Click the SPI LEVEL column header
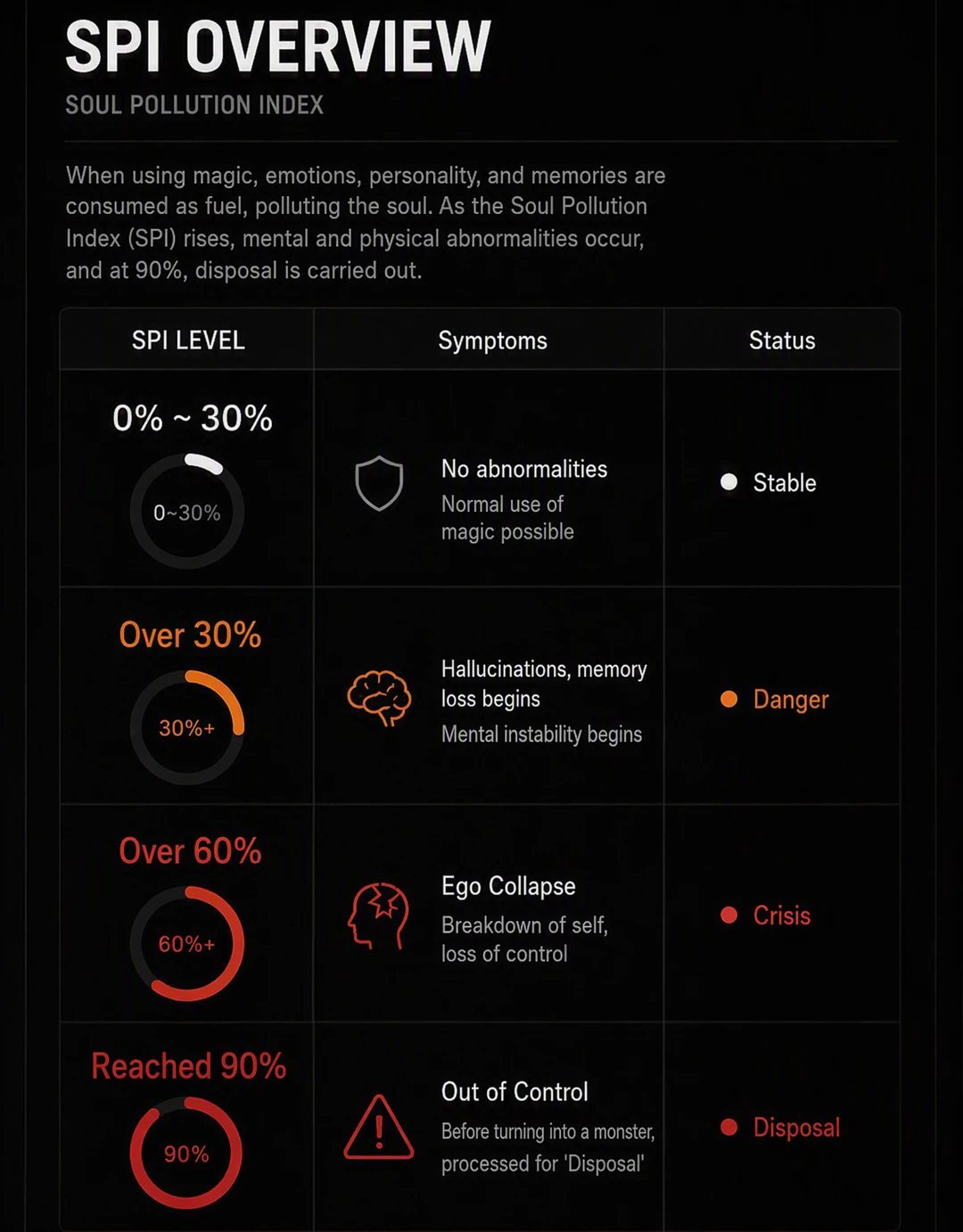Screen dimensions: 963x1232 (x=188, y=341)
